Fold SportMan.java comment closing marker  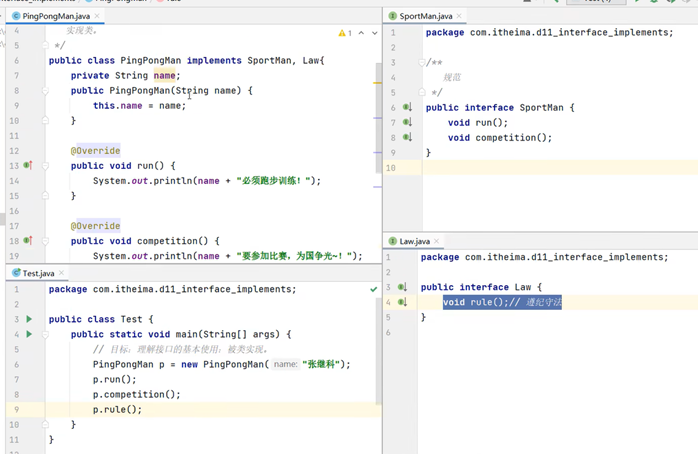[x=422, y=92]
